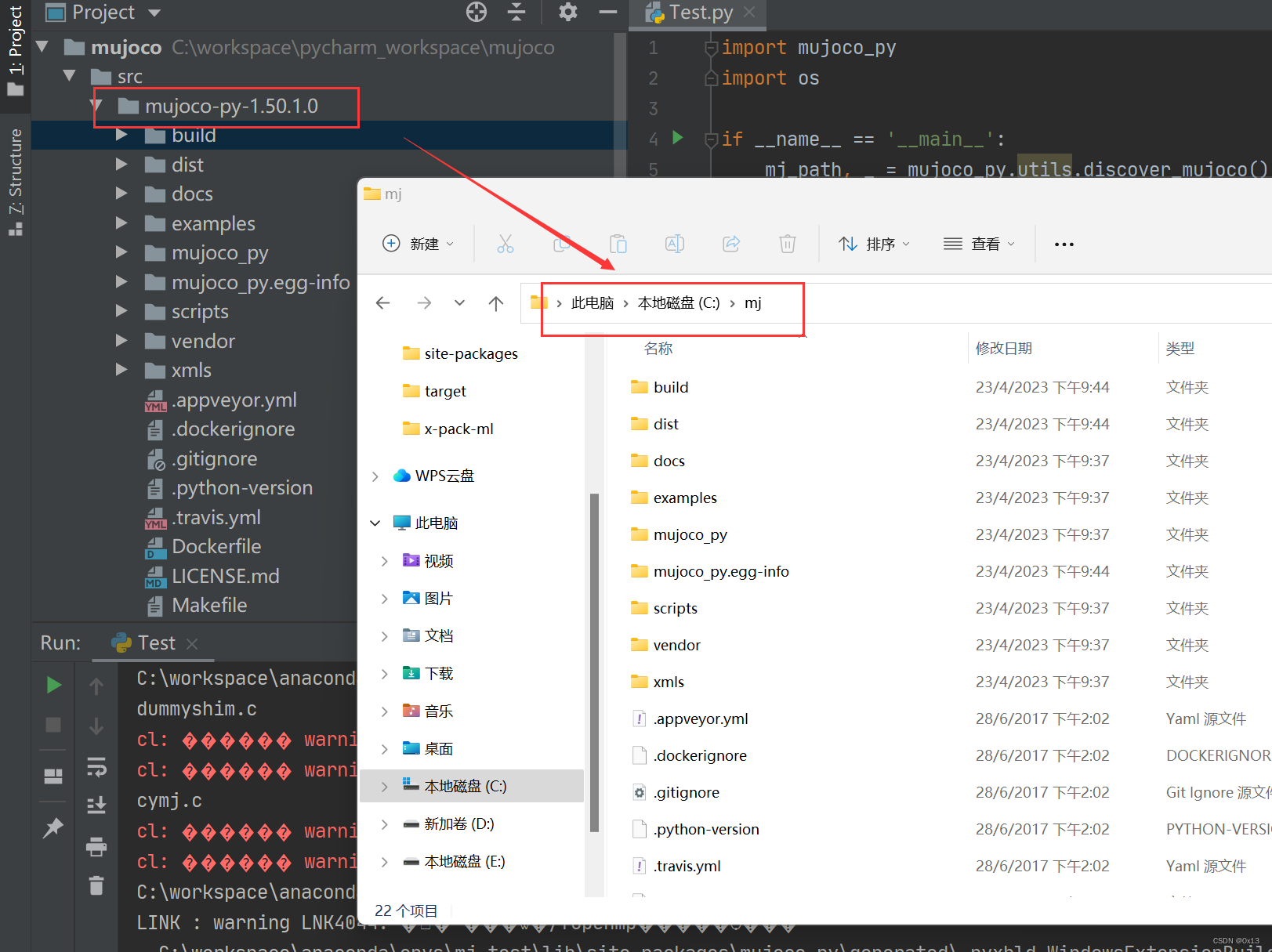Screen dimensions: 1272x952
Task: Click the collapse-all icon in Project panel
Action: pos(516,12)
